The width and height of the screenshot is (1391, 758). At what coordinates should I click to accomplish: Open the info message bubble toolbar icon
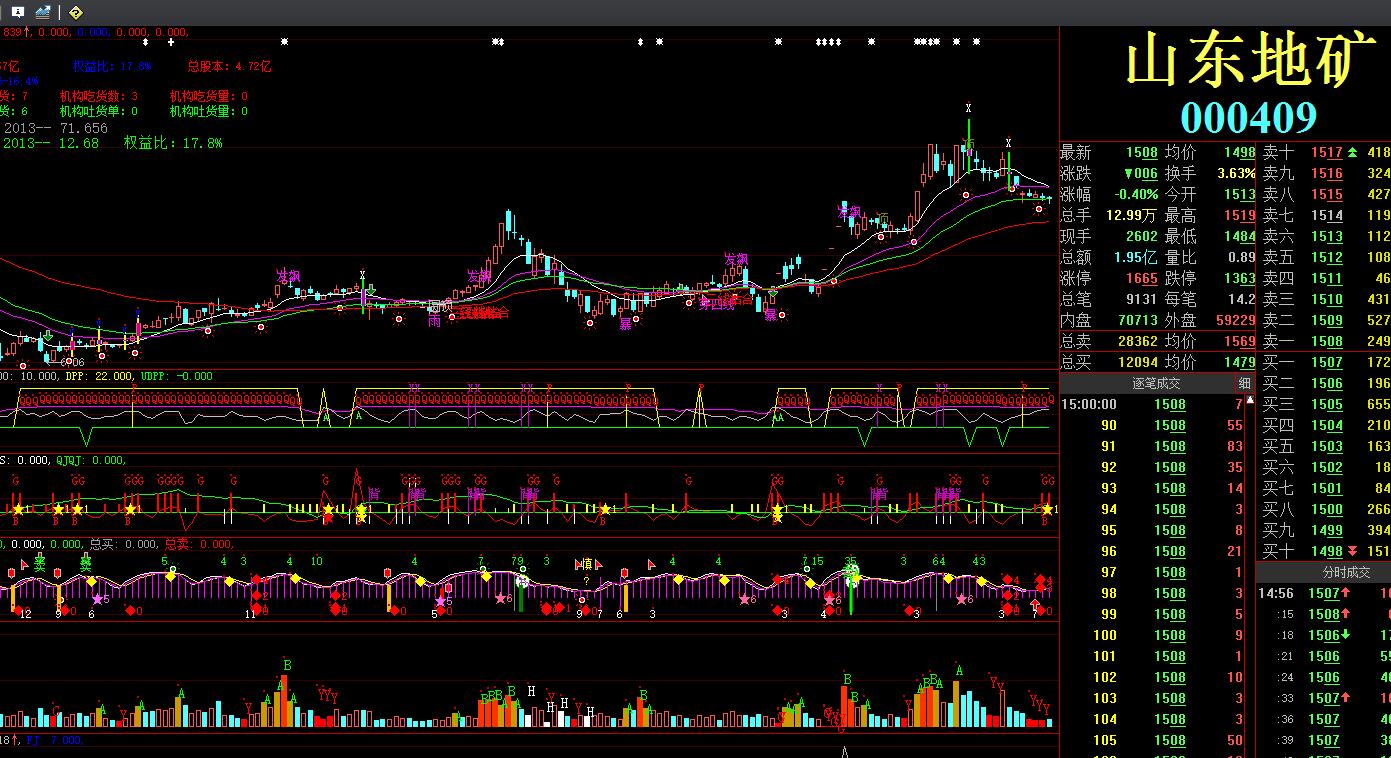pos(18,12)
